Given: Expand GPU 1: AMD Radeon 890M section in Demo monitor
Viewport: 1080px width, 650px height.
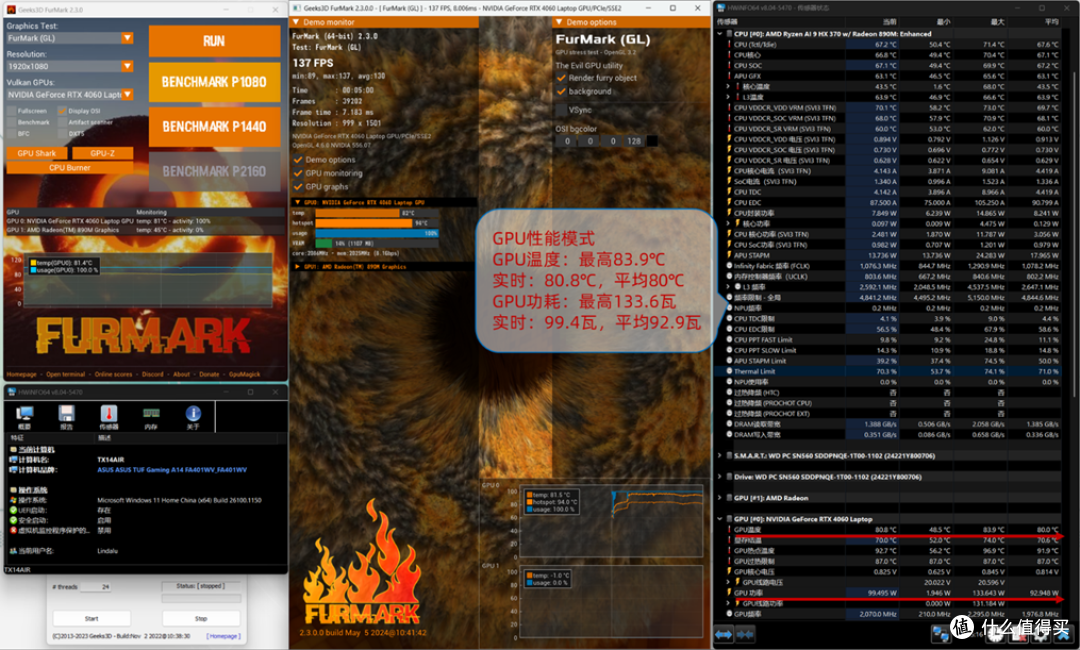Looking at the screenshot, I should click(298, 266).
